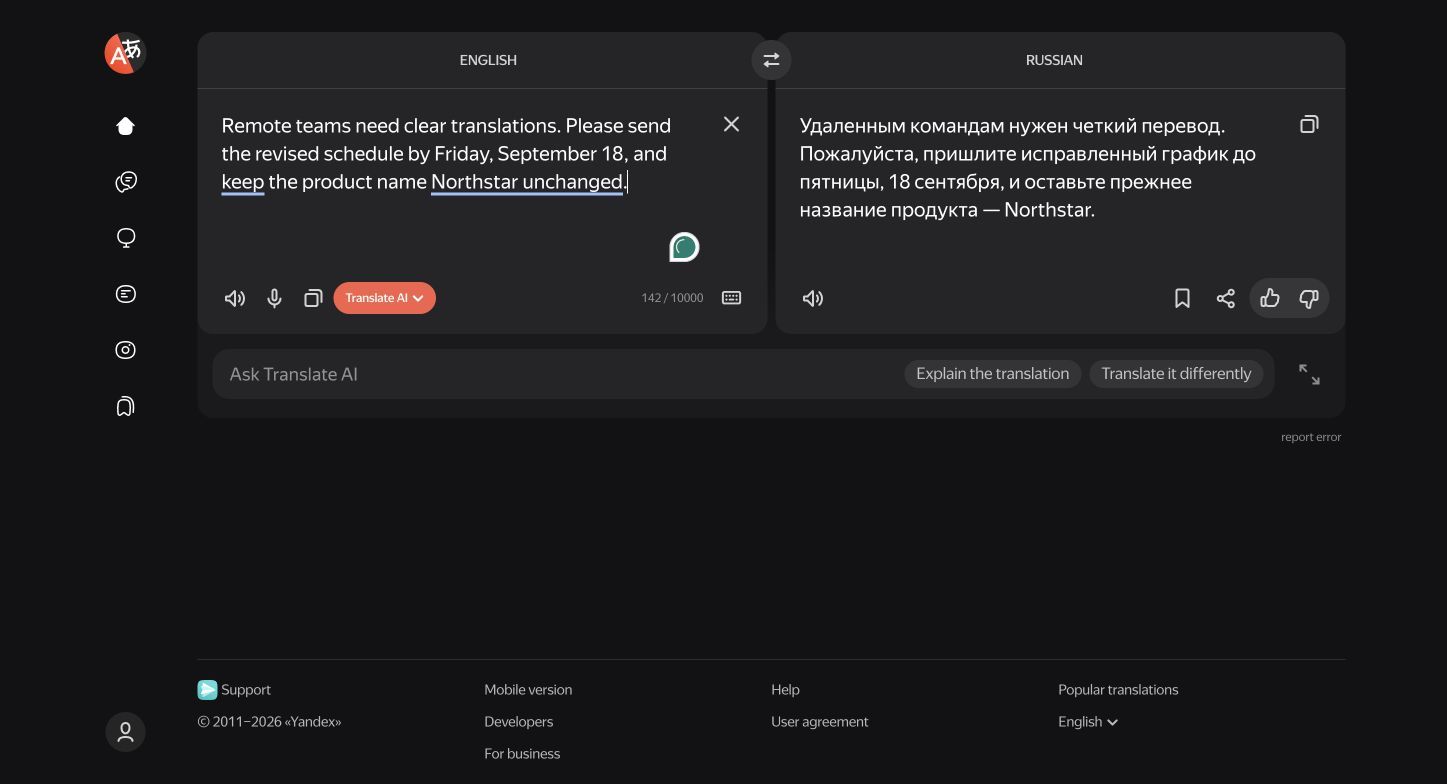This screenshot has width=1447, height=784.
Task: Give the translation a thumbs down
Action: [x=1309, y=298]
